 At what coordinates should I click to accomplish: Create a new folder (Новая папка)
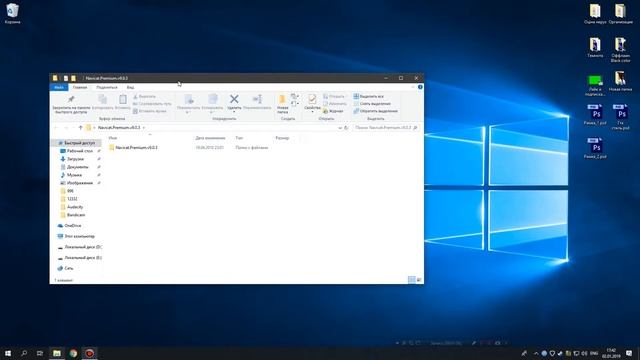coord(282,104)
